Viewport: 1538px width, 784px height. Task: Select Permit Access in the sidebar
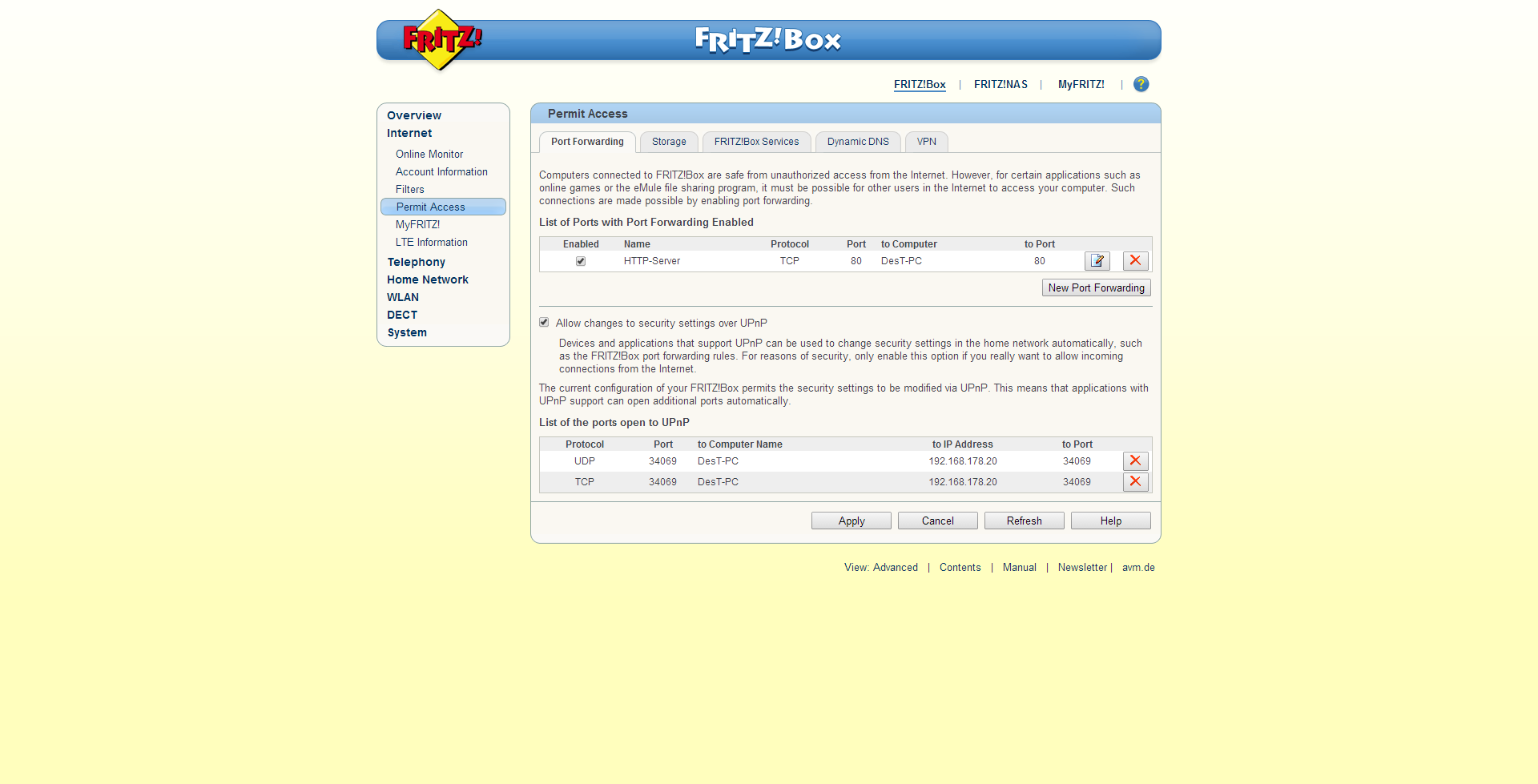[x=443, y=207]
